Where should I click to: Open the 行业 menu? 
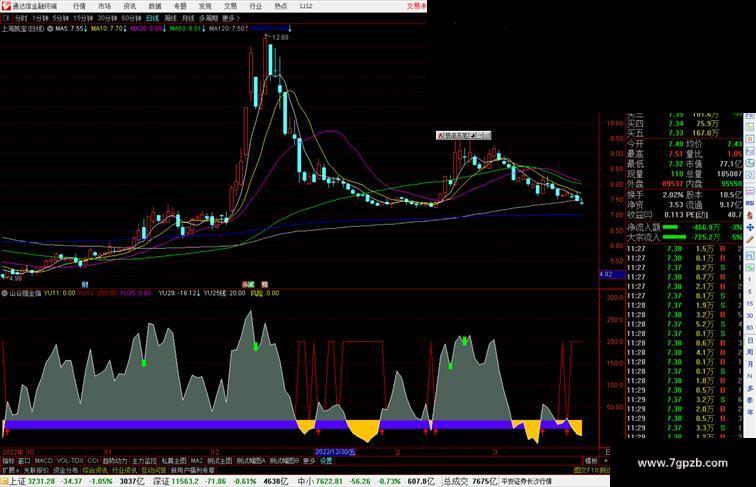[x=256, y=6]
